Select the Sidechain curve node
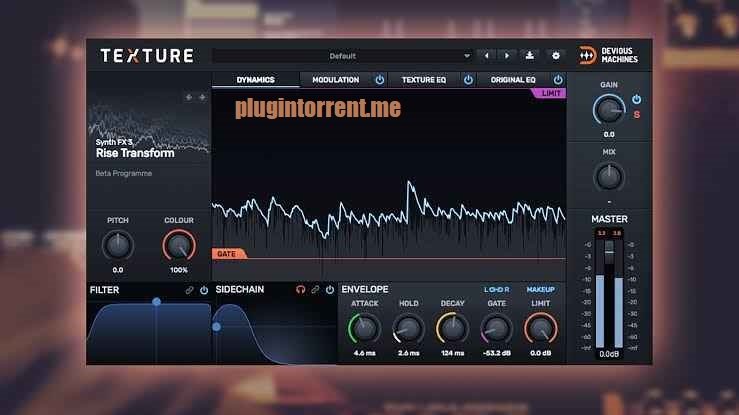 click(216, 326)
